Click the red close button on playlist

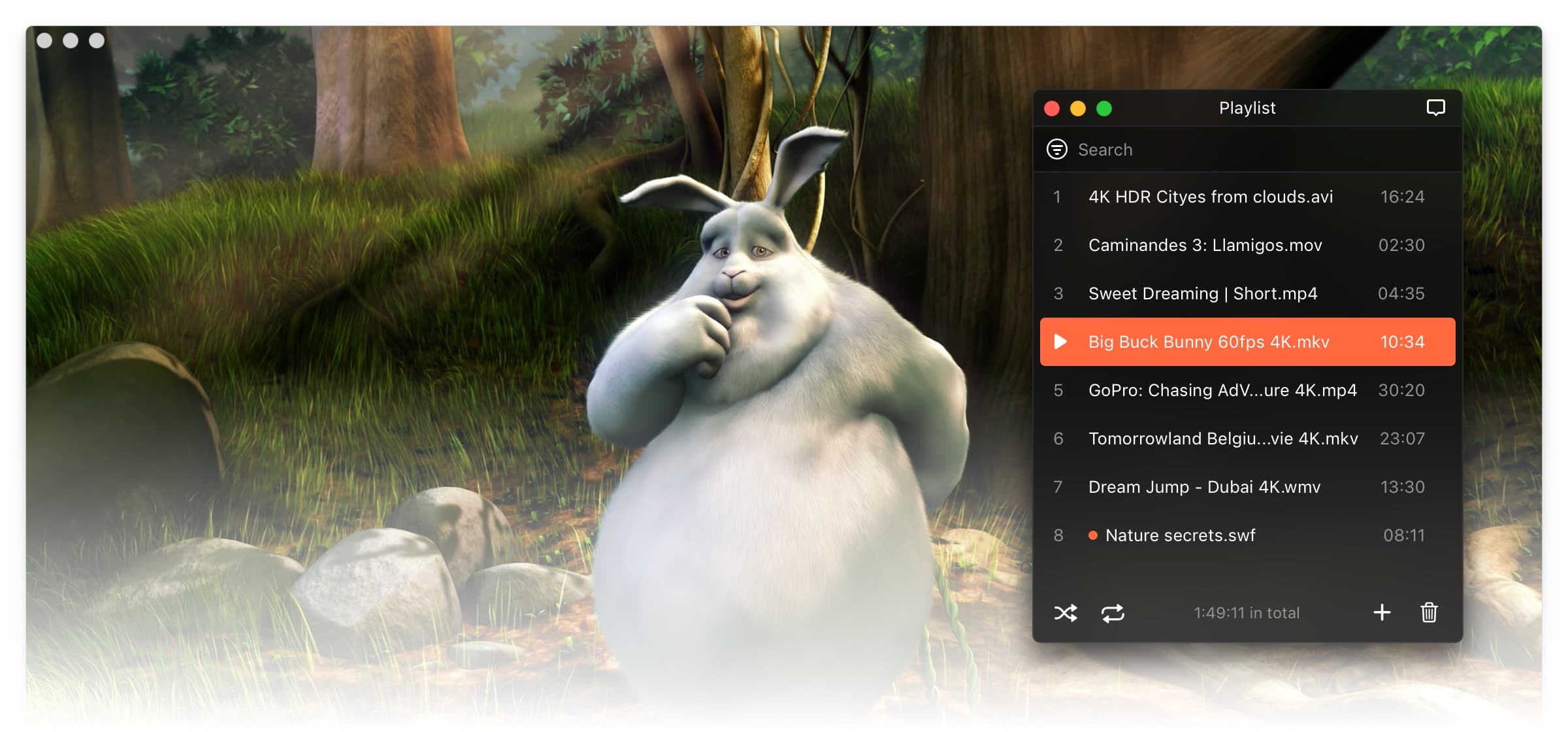1051,107
